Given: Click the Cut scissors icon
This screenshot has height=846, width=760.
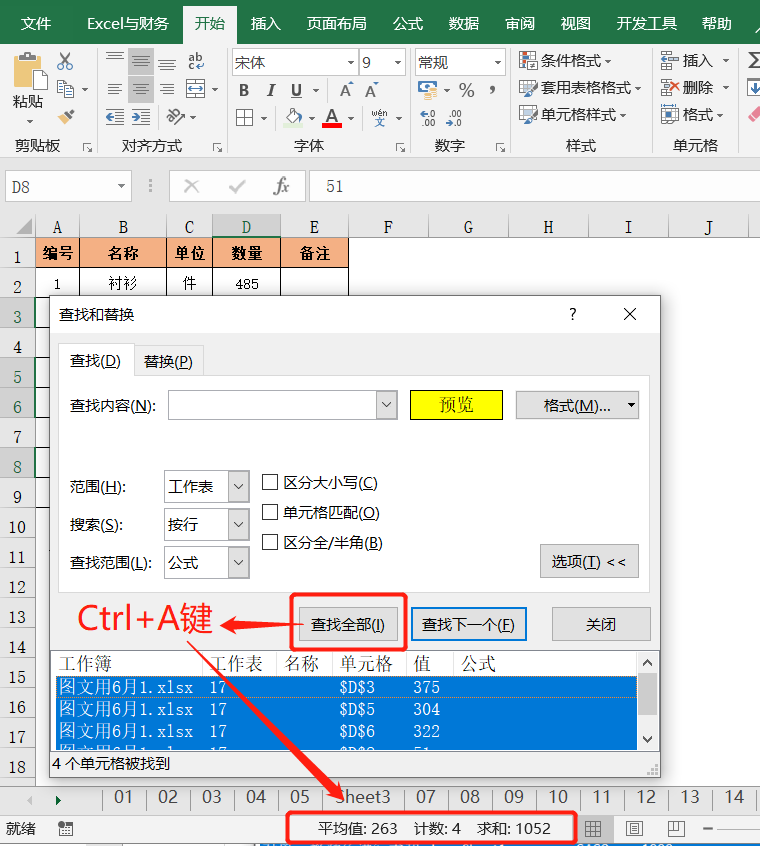Looking at the screenshot, I should (65, 62).
